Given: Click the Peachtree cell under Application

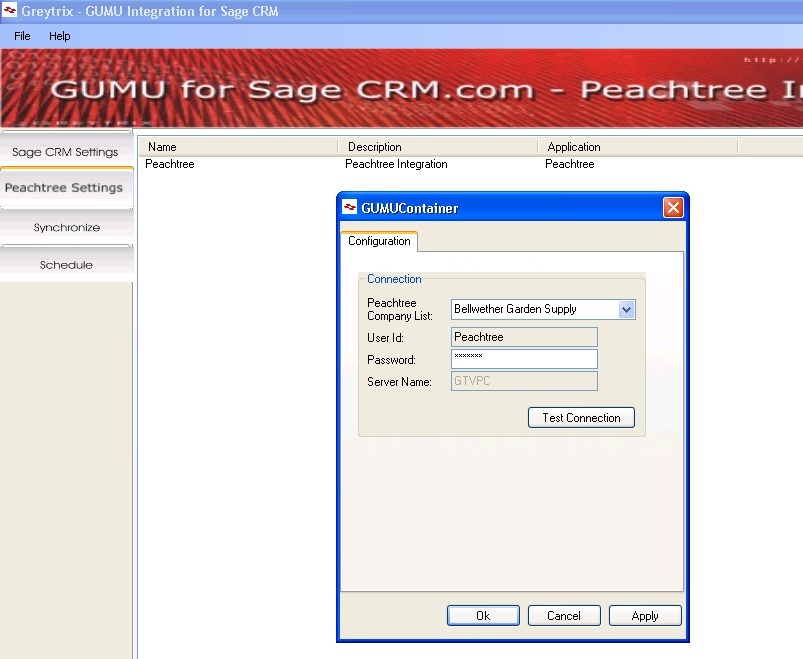Looking at the screenshot, I should coord(570,164).
